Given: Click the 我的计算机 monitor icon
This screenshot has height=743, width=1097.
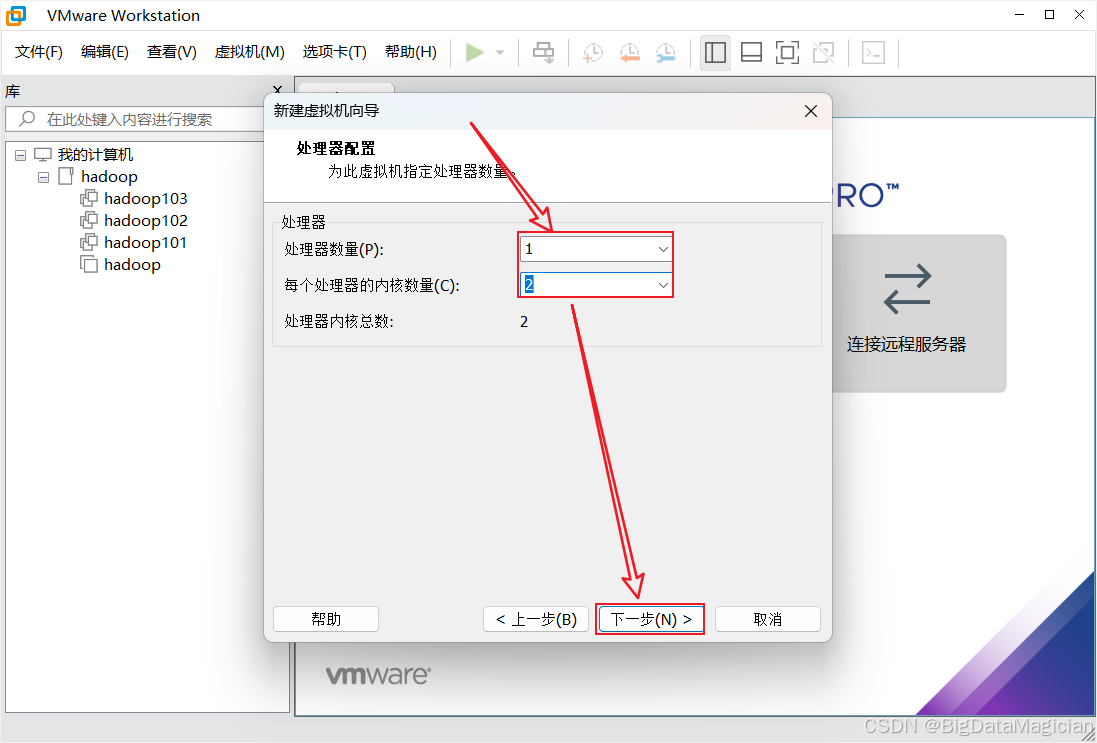Looking at the screenshot, I should pos(43,155).
